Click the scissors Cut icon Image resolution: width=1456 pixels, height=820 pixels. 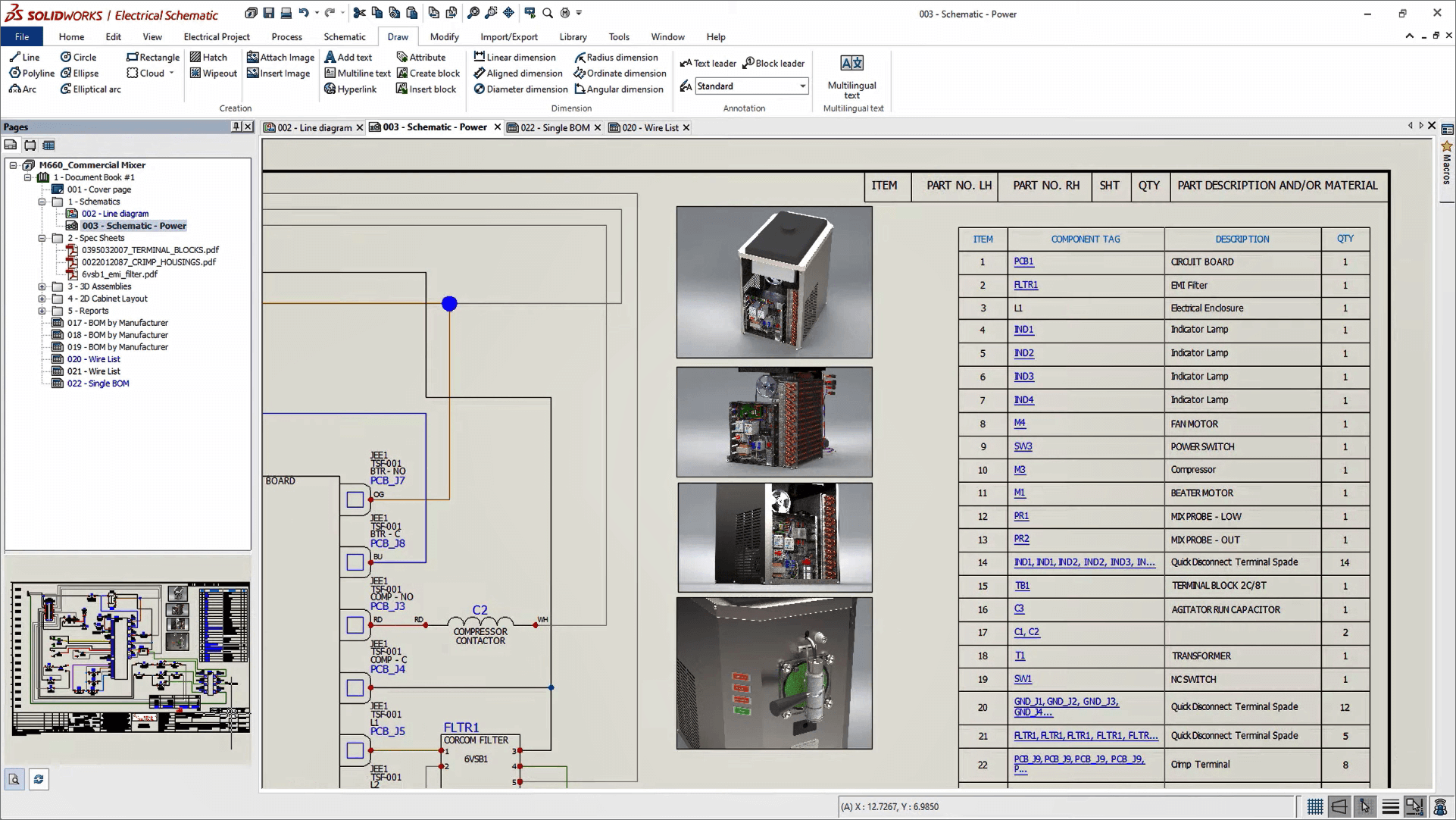point(359,13)
